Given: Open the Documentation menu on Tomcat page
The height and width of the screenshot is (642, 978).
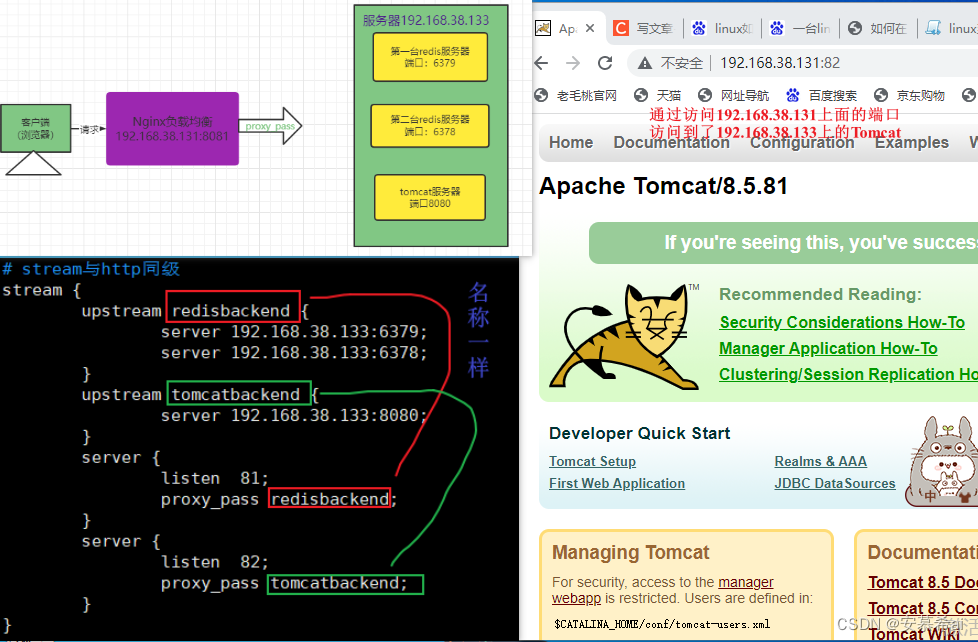Looking at the screenshot, I should (671, 143).
